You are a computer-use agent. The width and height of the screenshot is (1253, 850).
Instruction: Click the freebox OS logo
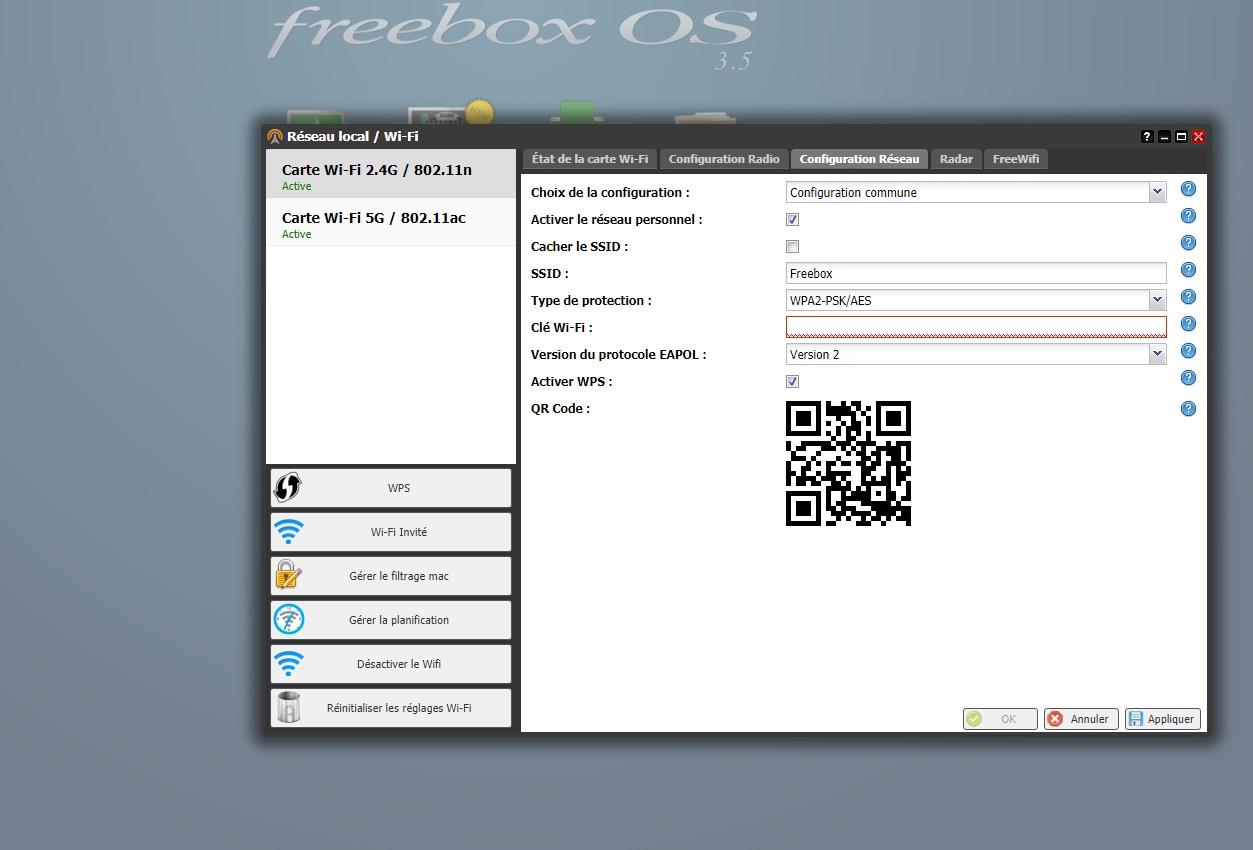[511, 35]
